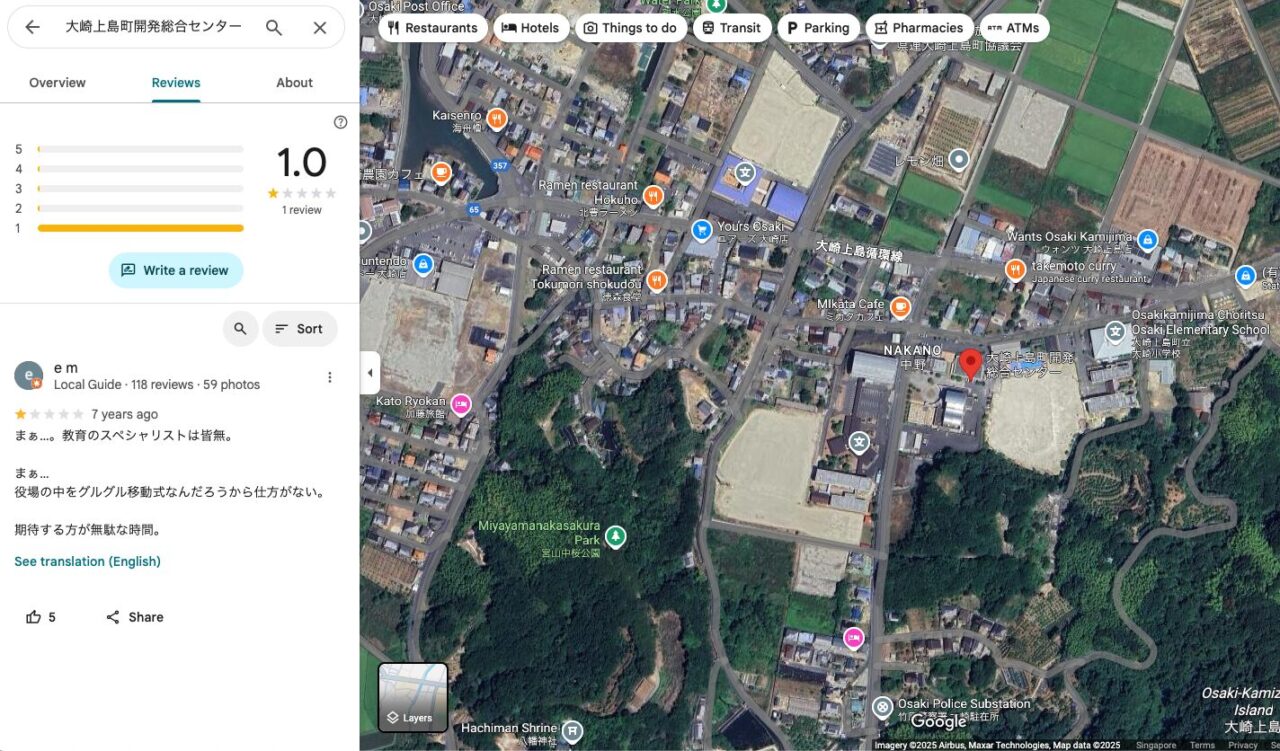The width and height of the screenshot is (1280, 751).
Task: Click the search magnifier icon in search box
Action: tap(274, 28)
